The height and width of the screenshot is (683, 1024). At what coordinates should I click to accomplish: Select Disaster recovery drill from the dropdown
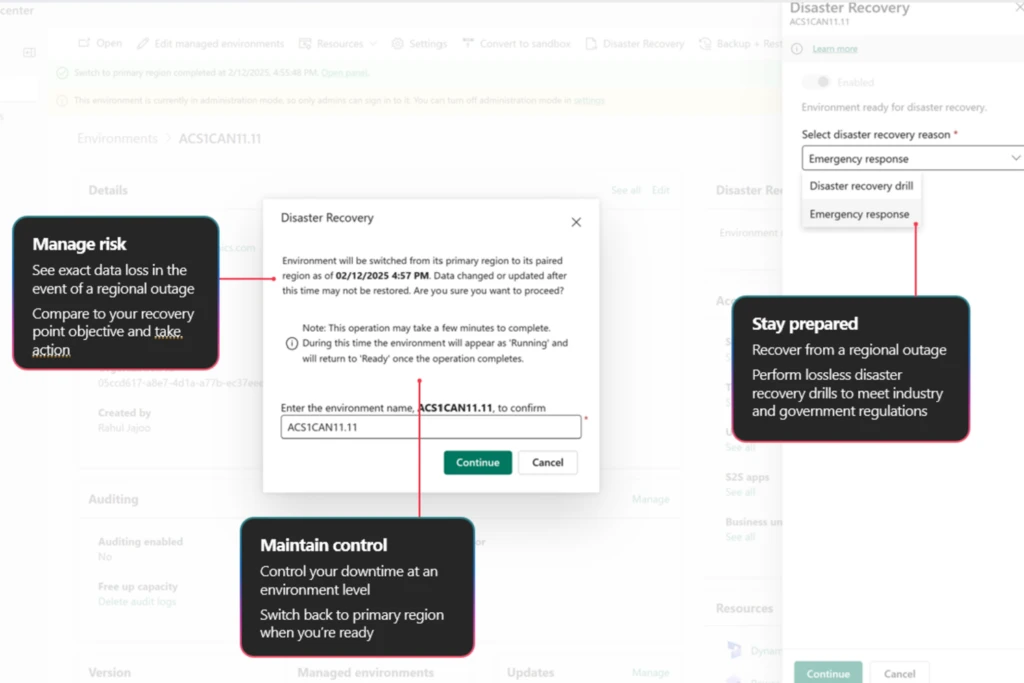(861, 186)
